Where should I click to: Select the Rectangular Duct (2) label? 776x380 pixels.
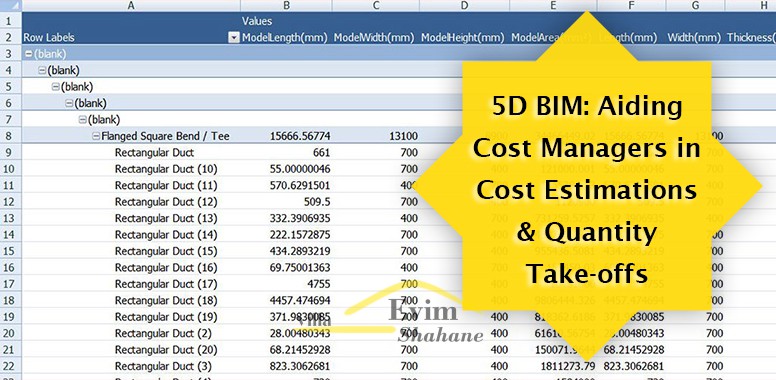tap(163, 333)
